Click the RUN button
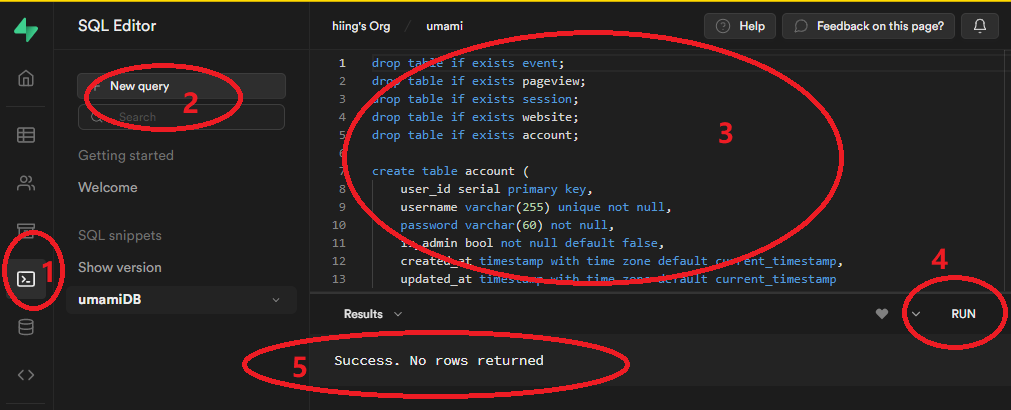This screenshot has width=1011, height=410. coord(963,314)
